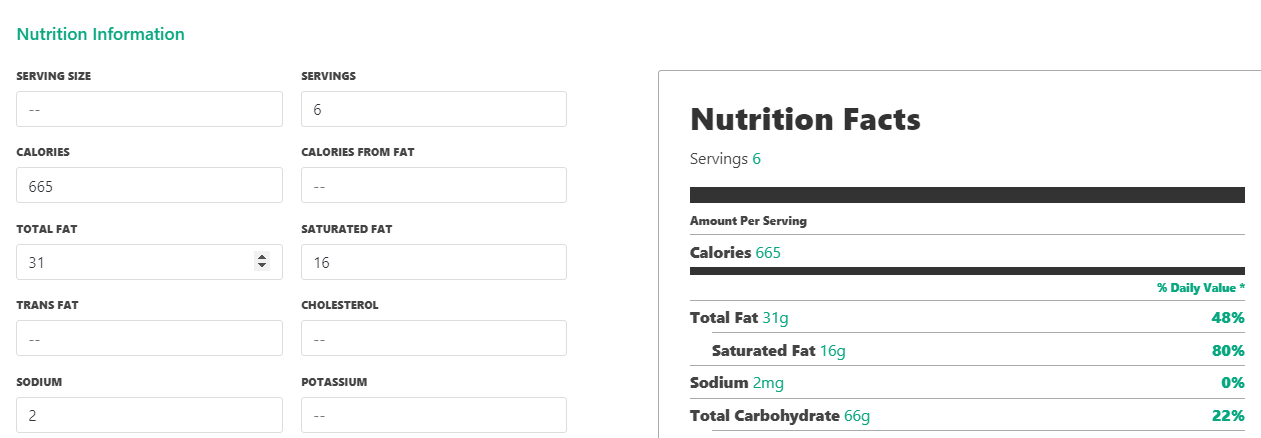This screenshot has height=438, width=1261.
Task: Focus the Servings input showing 6
Action: coord(433,109)
